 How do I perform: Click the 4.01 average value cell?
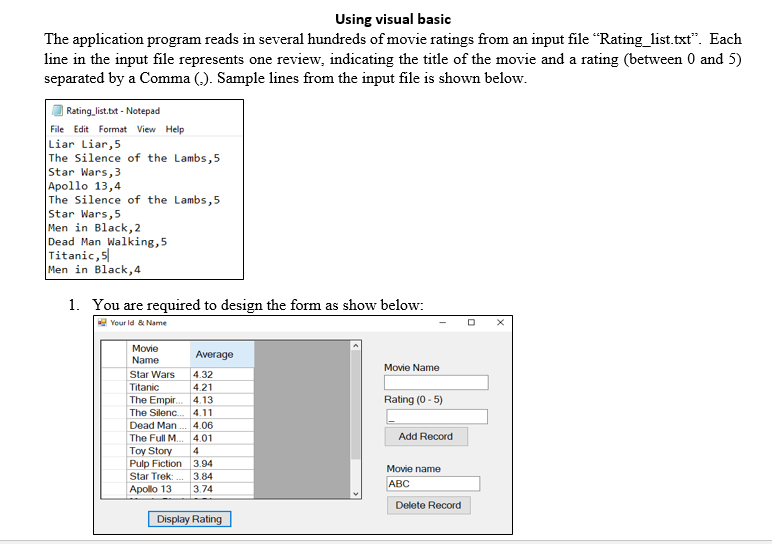pos(222,438)
